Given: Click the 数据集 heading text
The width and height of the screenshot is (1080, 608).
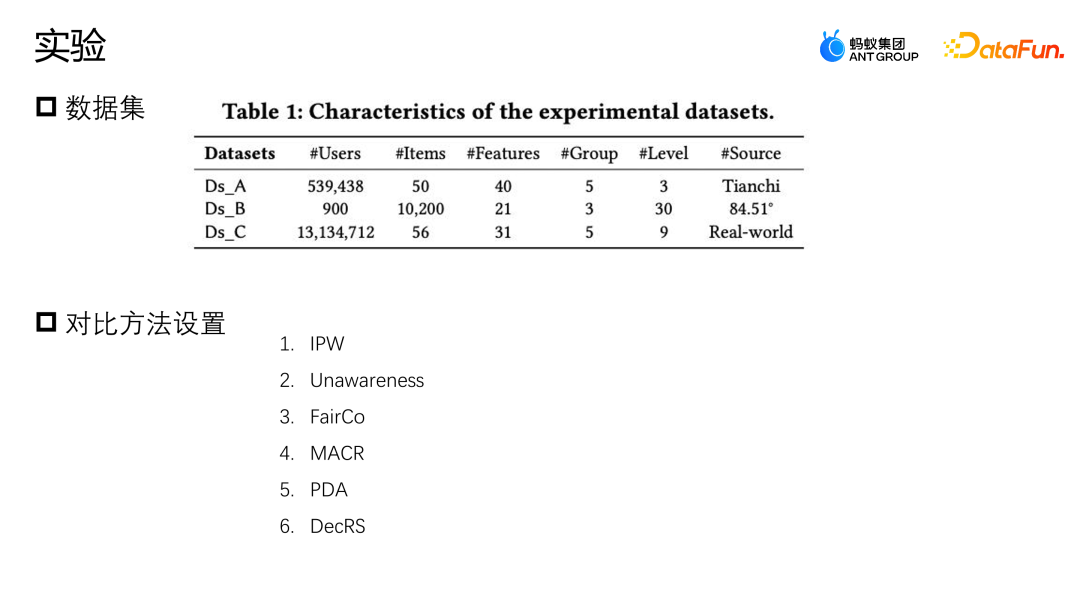Looking at the screenshot, I should tap(105, 108).
